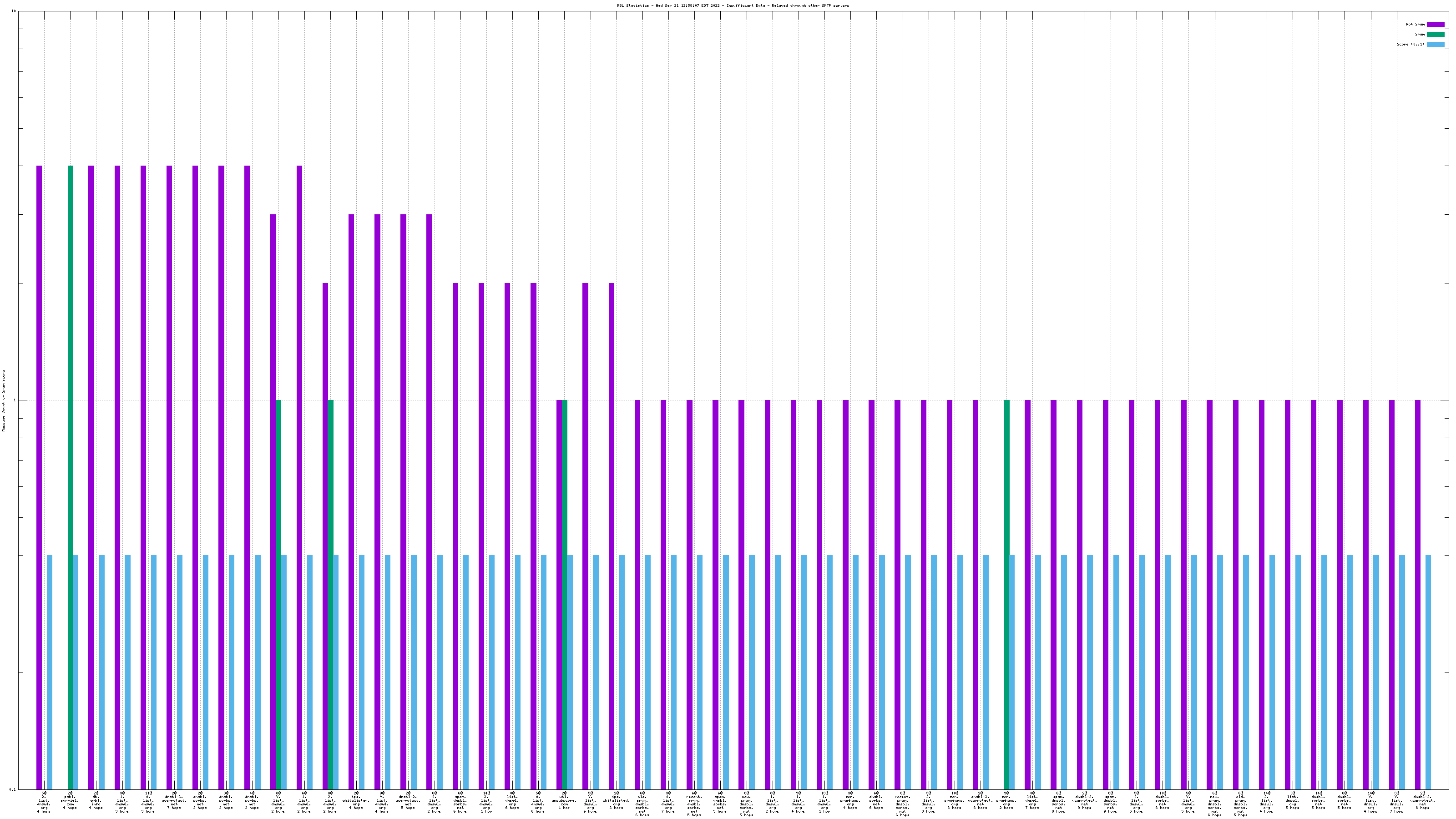Click the last x-axis label, dnsbl-2.uceprotect.net 8 hops
The height and width of the screenshot is (819, 1456).
point(1423,801)
